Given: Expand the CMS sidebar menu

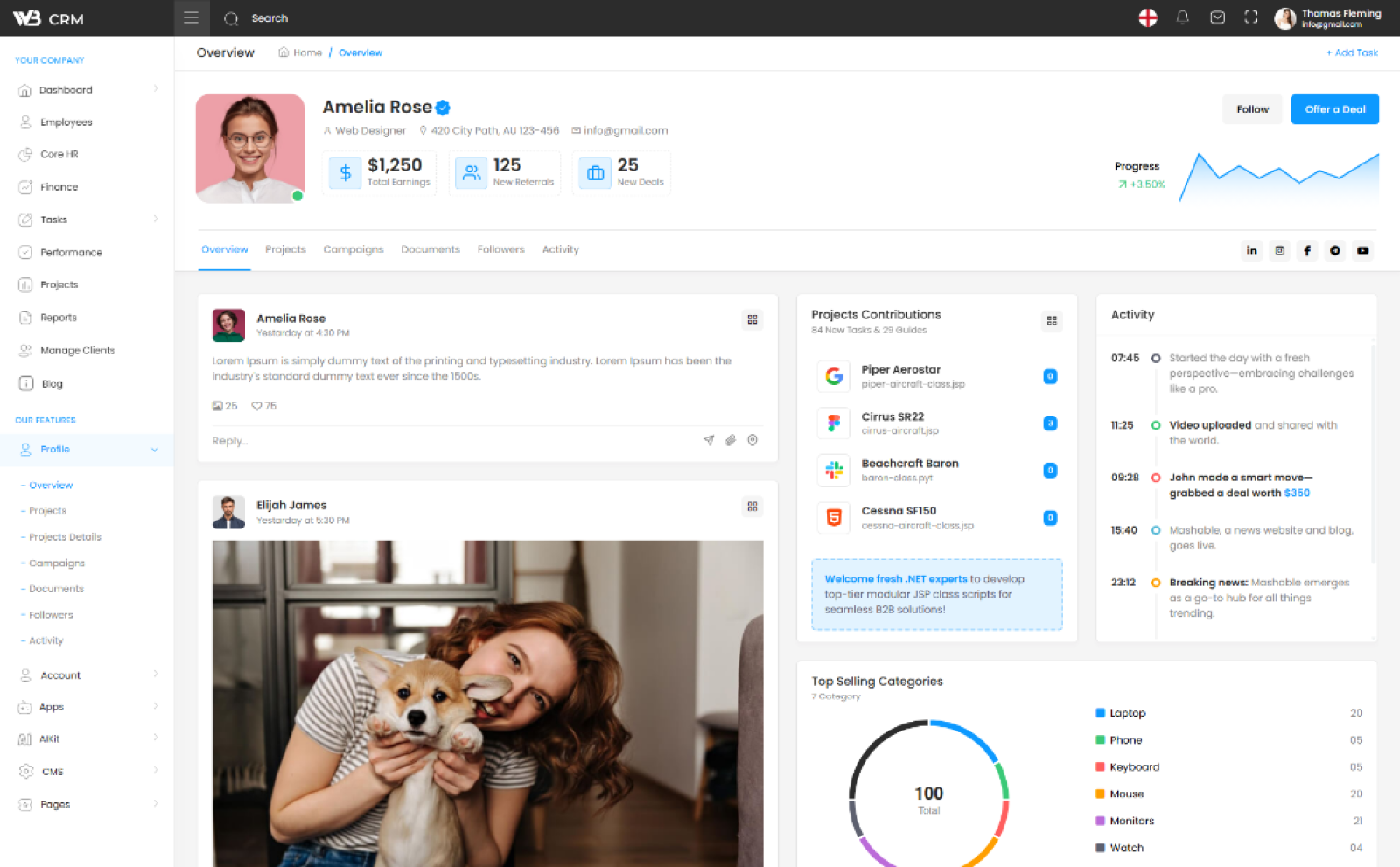Looking at the screenshot, I should coord(87,772).
